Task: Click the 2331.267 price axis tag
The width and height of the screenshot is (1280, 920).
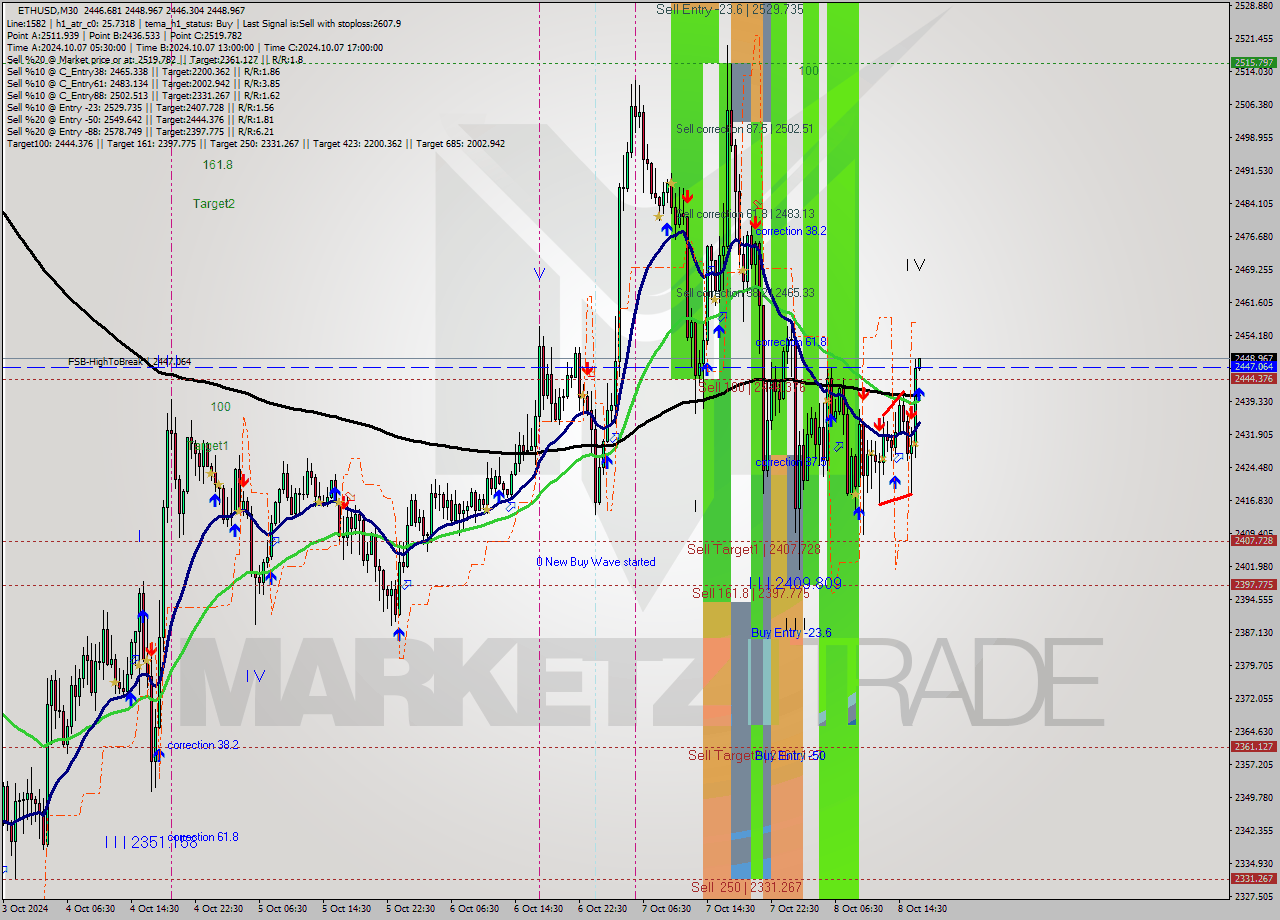Action: [1254, 878]
